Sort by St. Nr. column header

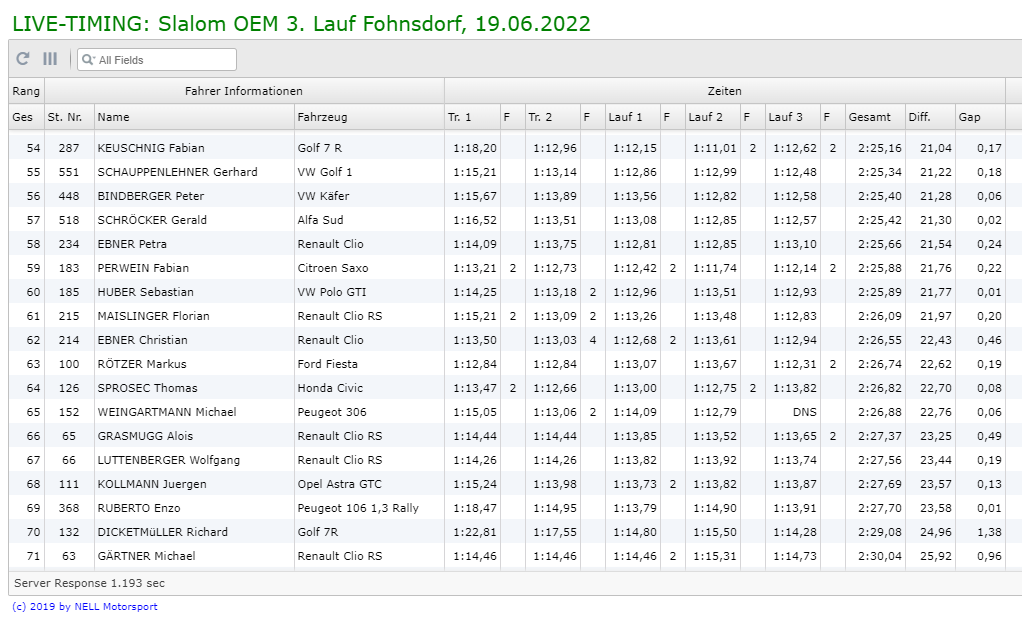coord(69,117)
